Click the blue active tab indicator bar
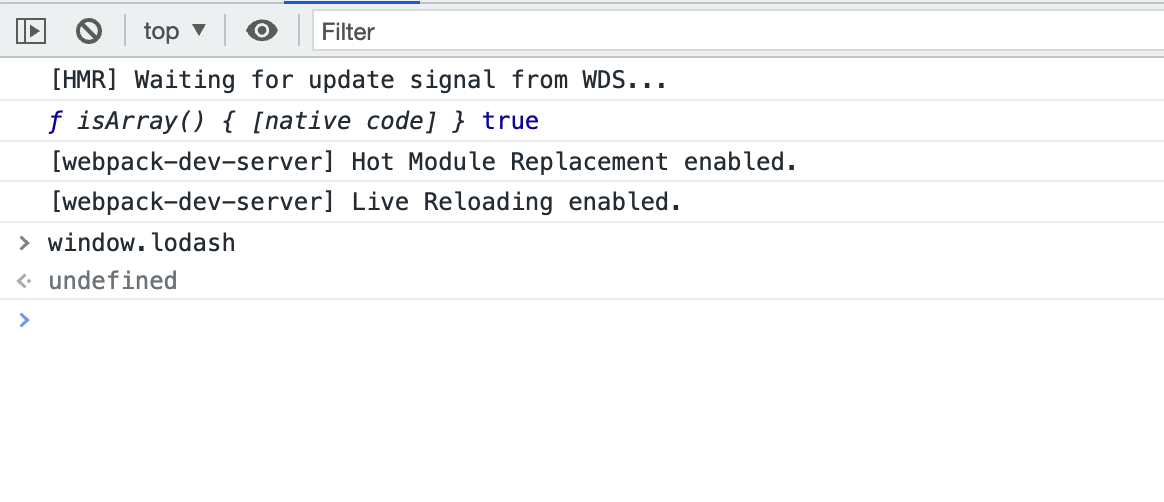 coord(352,2)
